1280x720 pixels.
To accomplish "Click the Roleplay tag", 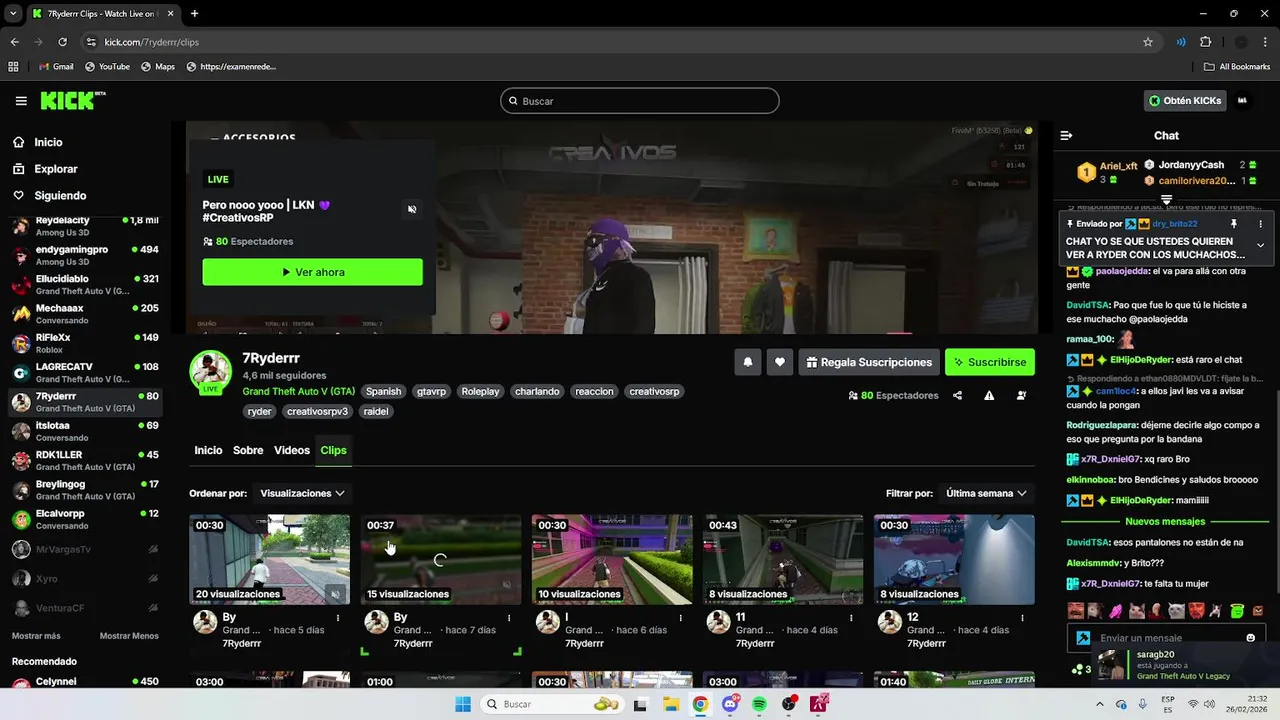I will tap(480, 391).
